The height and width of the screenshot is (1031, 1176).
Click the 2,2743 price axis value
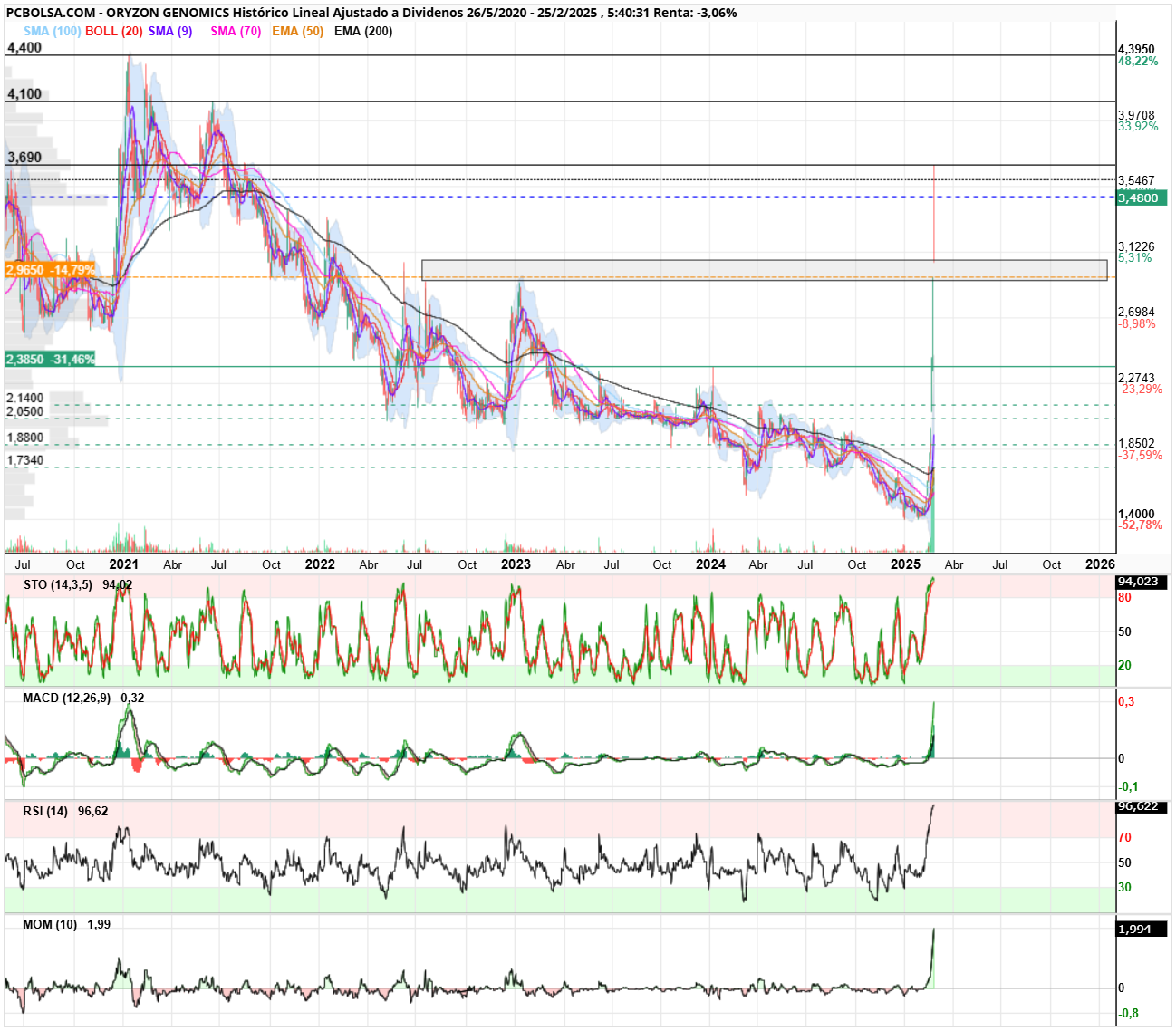[1136, 378]
